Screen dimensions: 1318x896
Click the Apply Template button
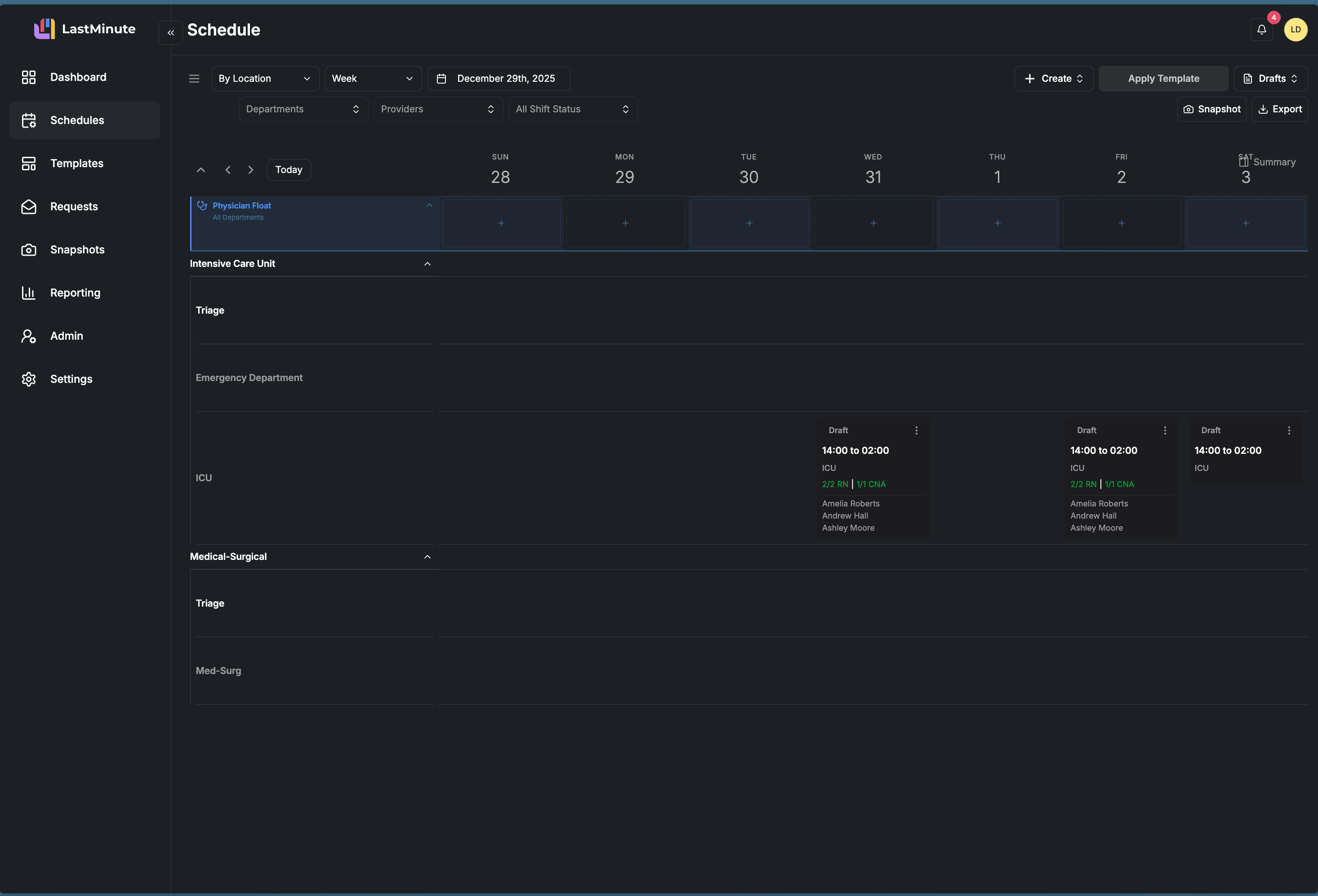coord(1163,78)
